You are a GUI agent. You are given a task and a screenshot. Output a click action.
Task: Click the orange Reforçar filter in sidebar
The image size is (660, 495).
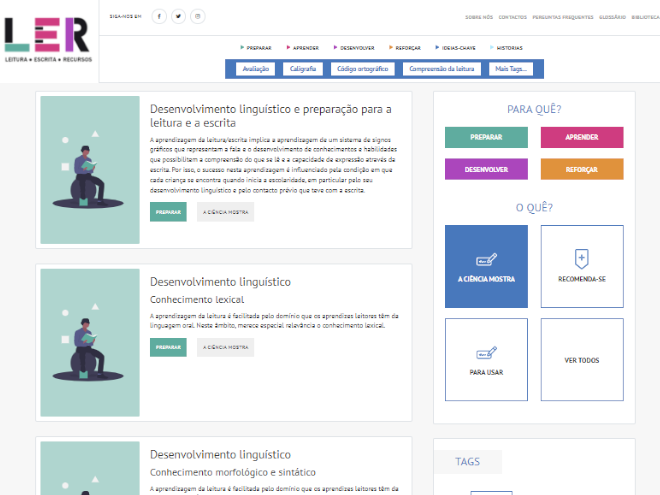(582, 169)
